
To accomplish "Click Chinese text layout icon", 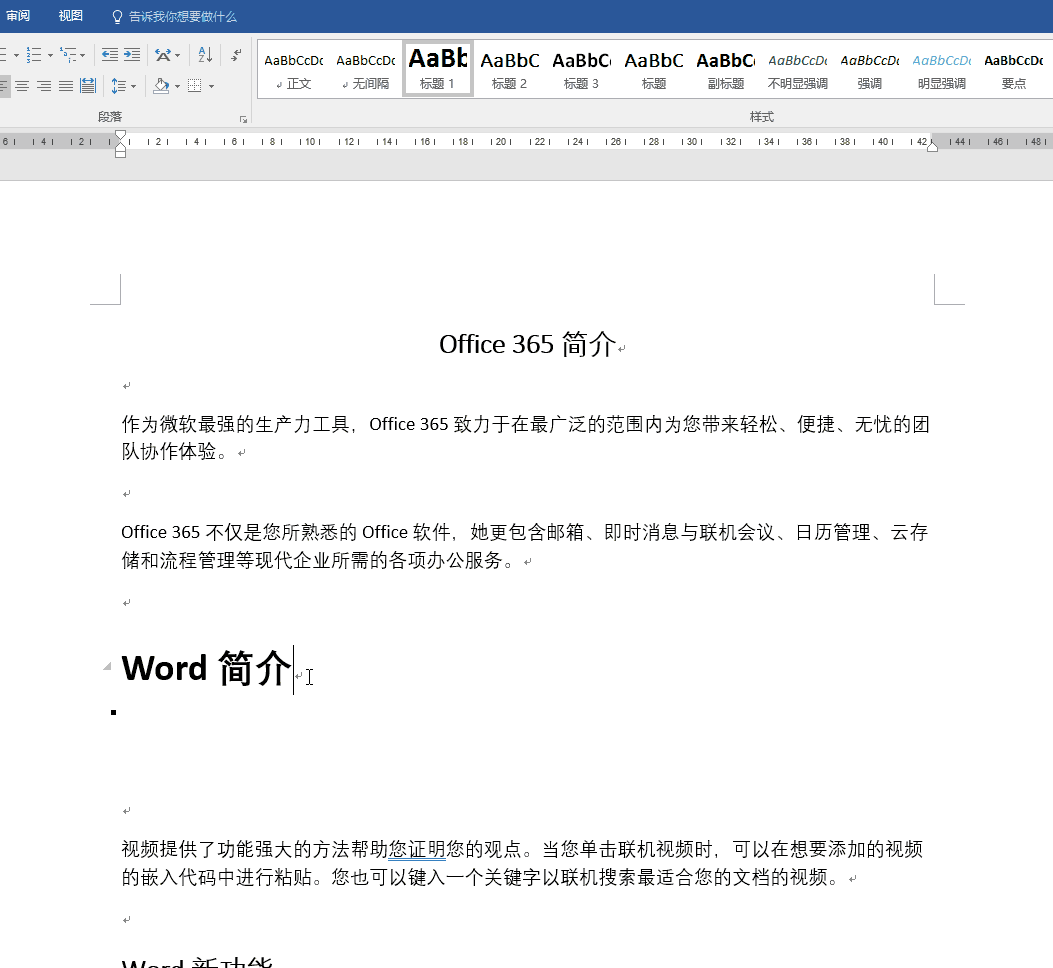I will 162,55.
